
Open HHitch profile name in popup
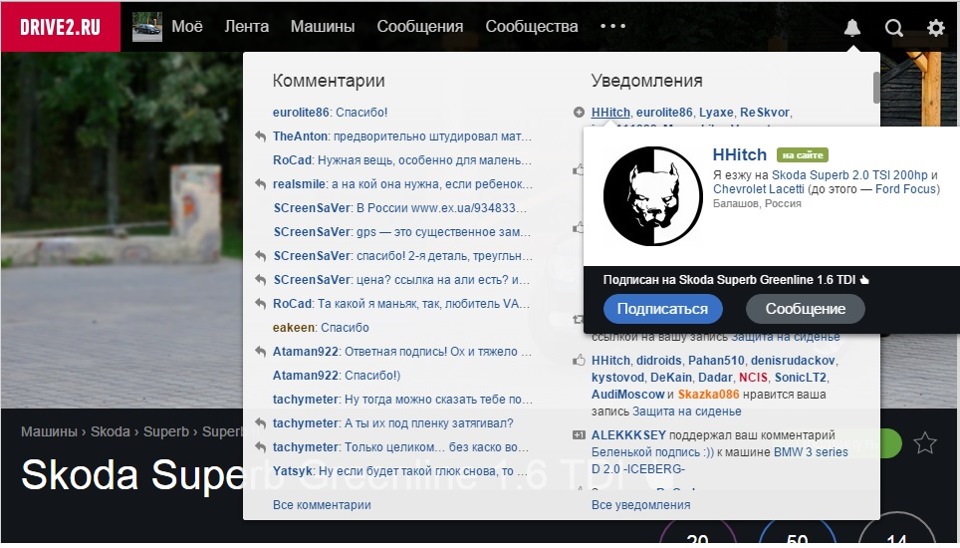740,154
